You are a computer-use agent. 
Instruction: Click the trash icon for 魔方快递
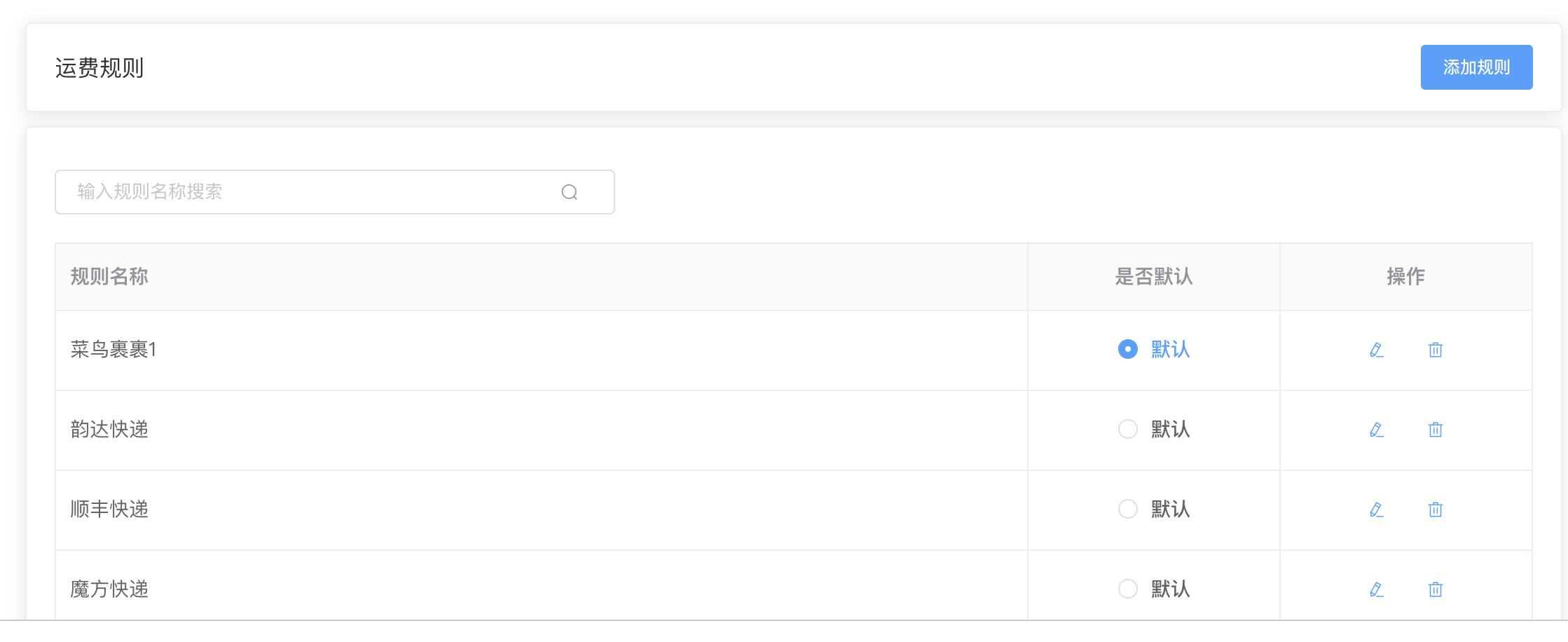[x=1434, y=589]
